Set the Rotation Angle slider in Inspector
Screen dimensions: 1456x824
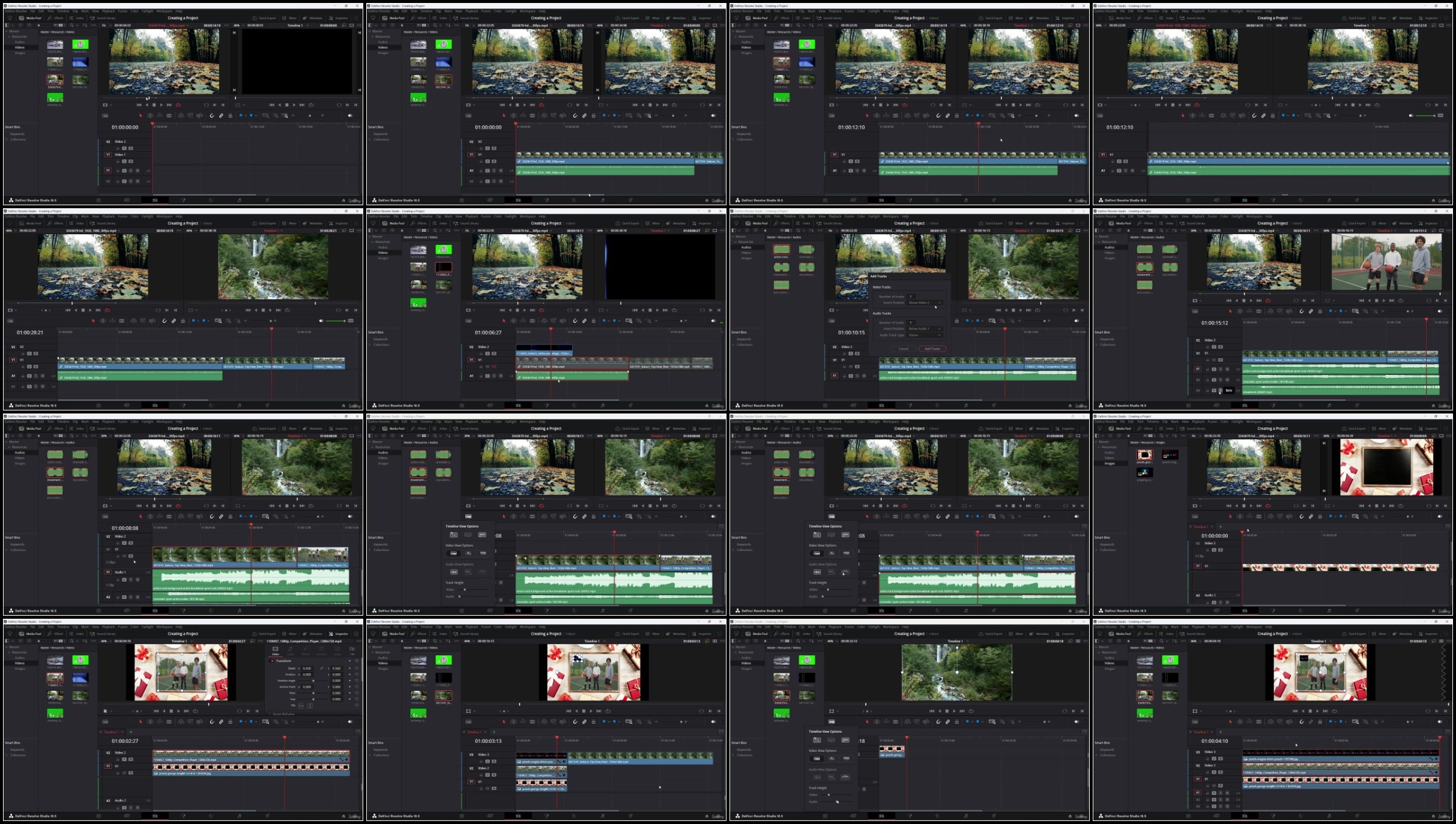312,681
